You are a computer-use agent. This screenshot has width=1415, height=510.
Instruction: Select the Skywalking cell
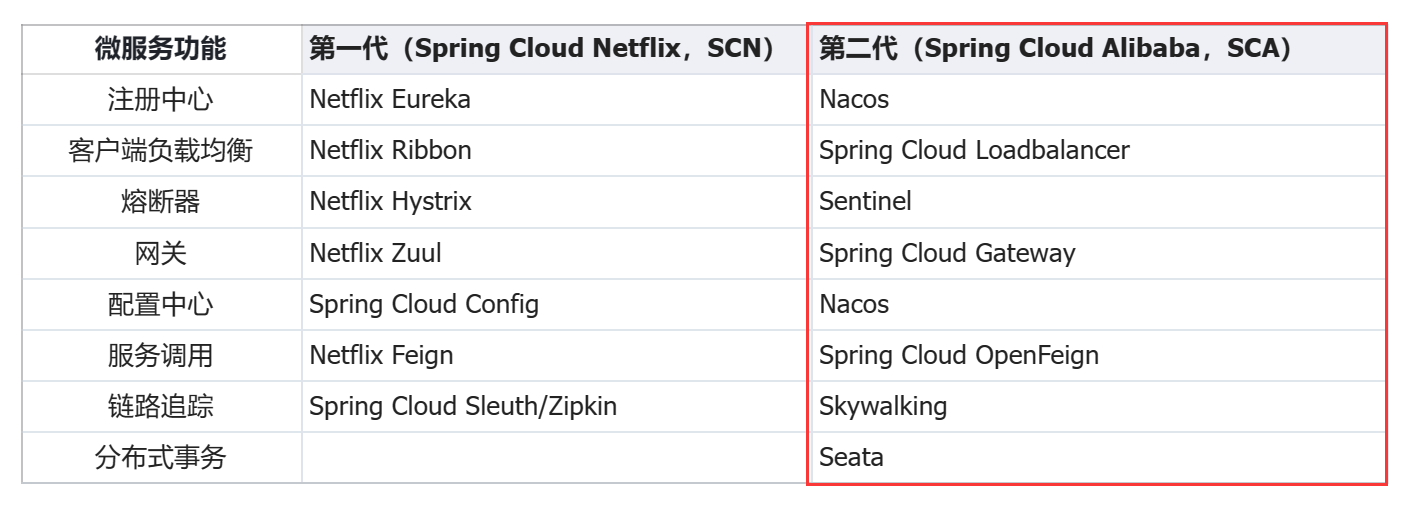click(x=1098, y=406)
